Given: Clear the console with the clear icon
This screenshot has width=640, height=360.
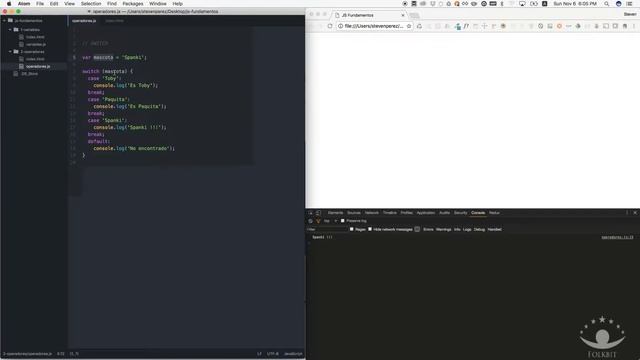Looking at the screenshot, I should (x=311, y=221).
